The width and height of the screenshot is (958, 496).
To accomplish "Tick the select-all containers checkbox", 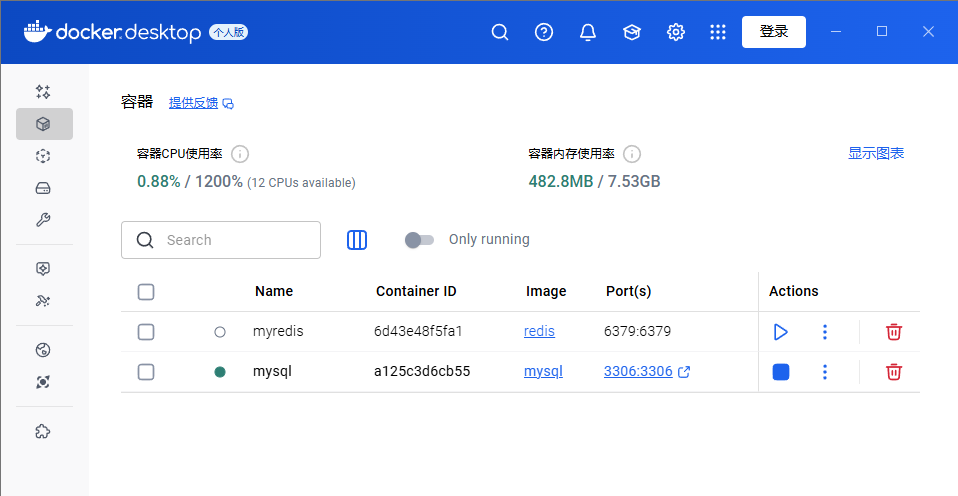I will coord(146,292).
